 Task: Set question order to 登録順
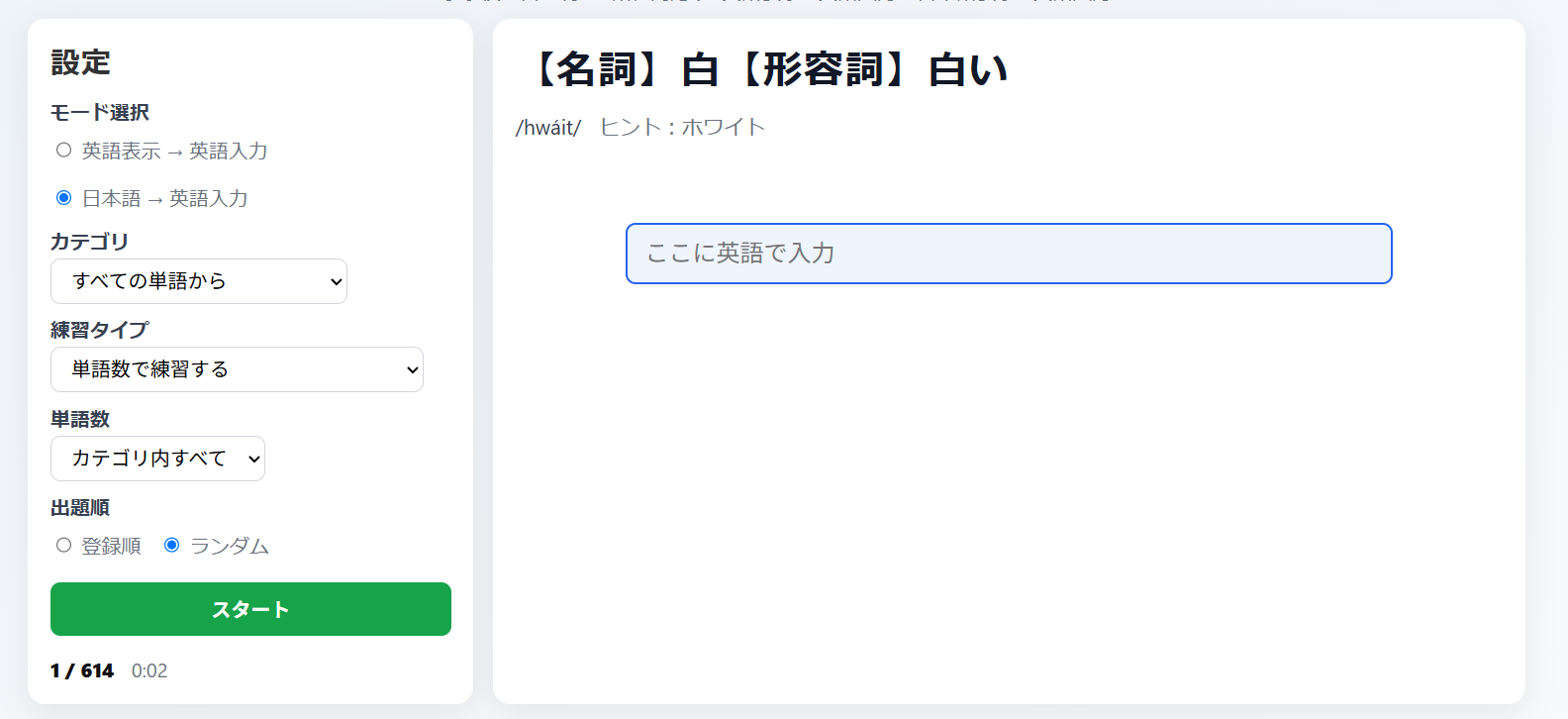(64, 546)
